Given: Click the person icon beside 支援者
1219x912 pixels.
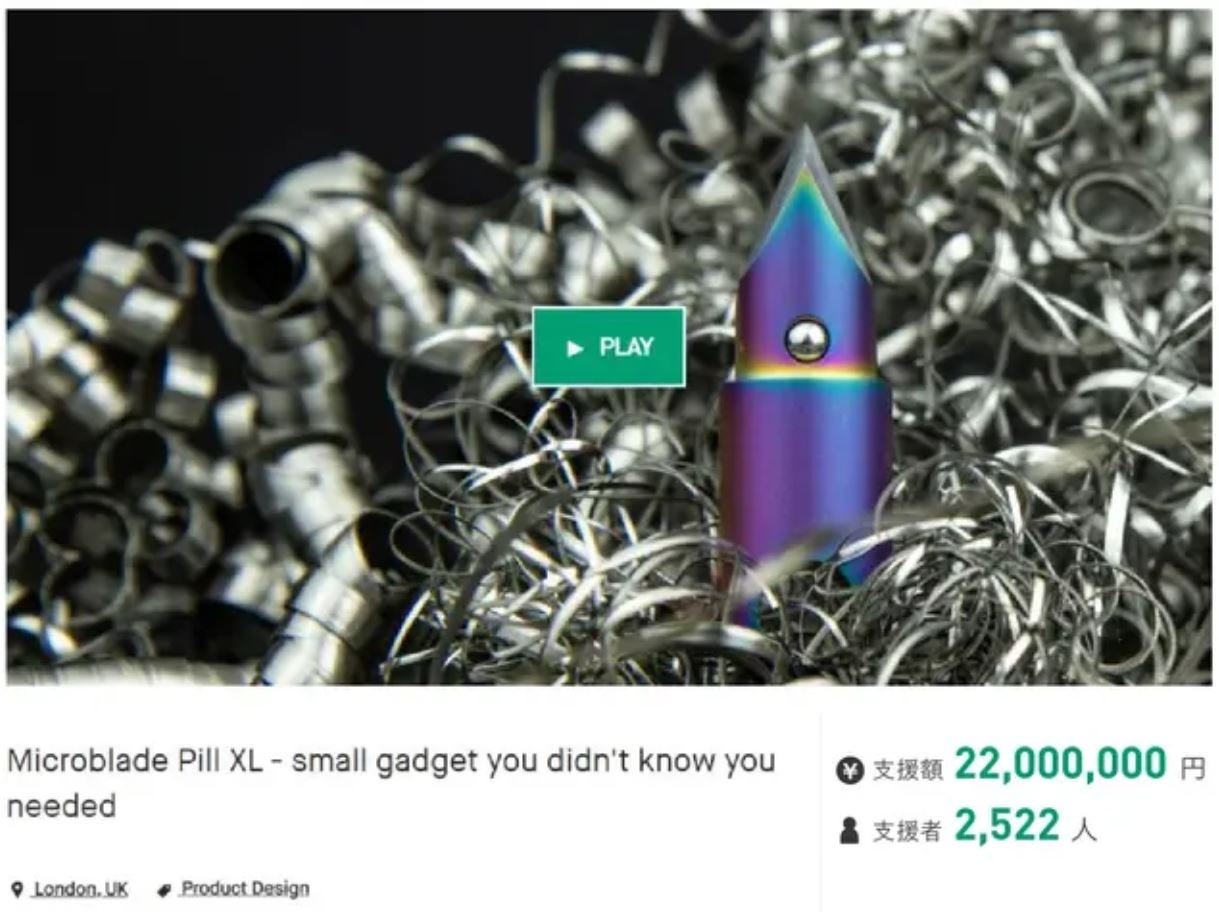Looking at the screenshot, I should tap(849, 831).
